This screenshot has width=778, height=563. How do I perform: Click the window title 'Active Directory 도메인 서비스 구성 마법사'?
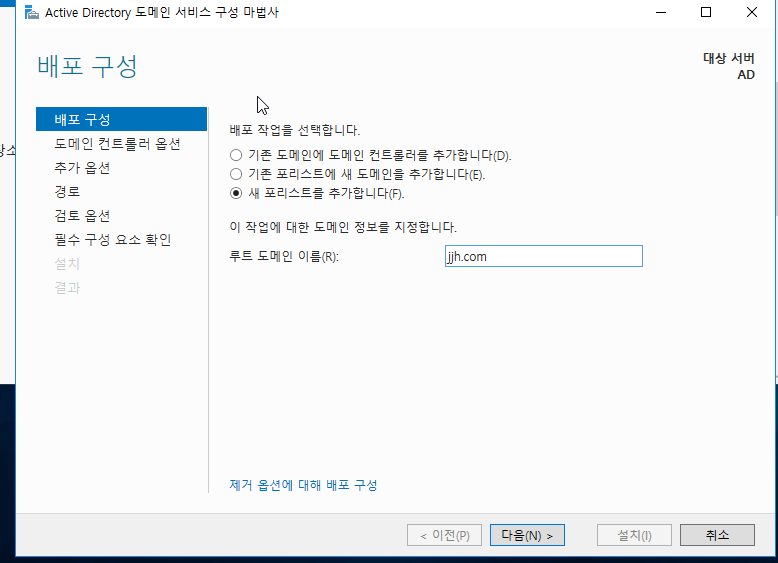(x=162, y=12)
